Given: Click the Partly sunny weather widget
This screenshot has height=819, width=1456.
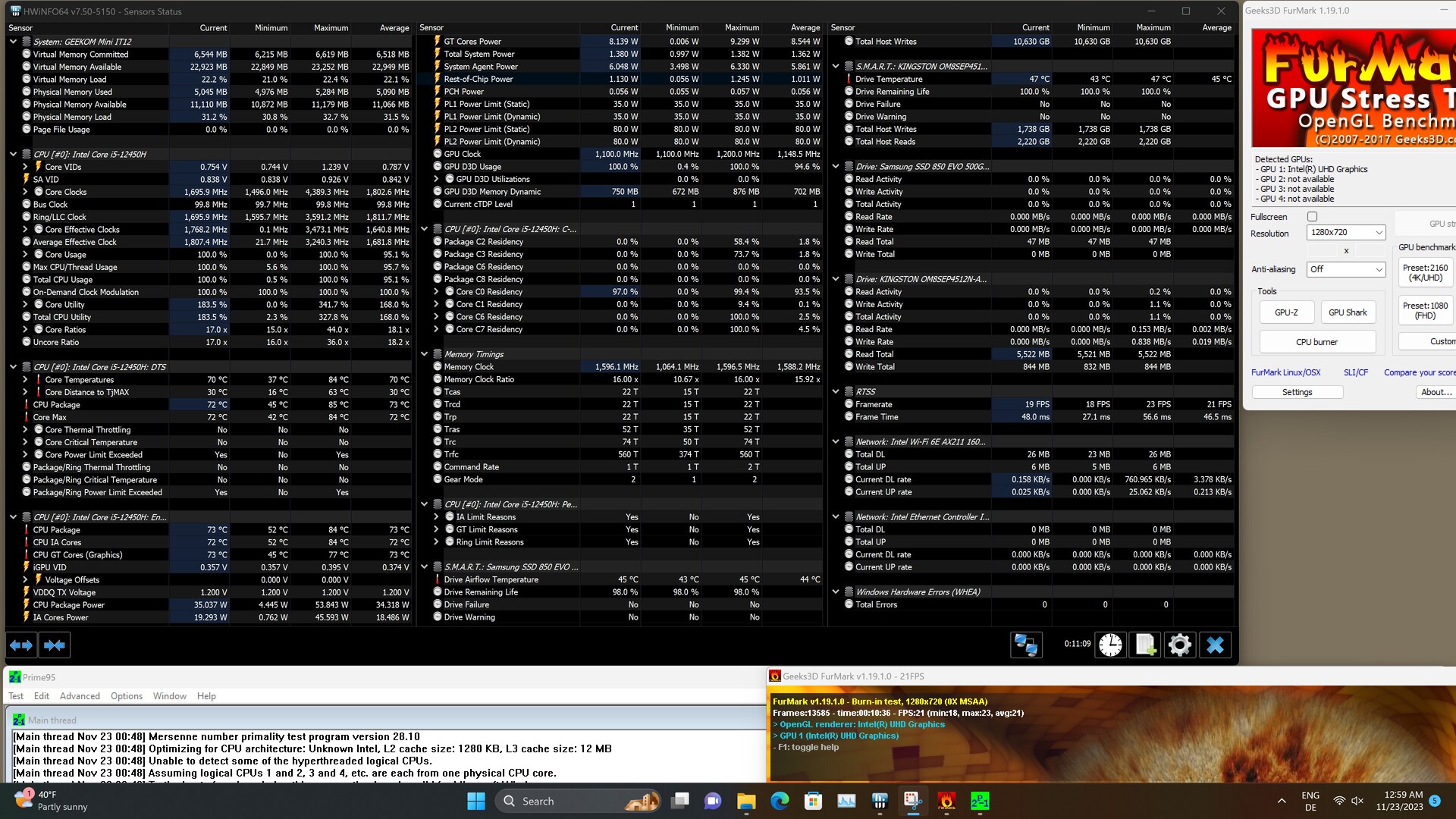Looking at the screenshot, I should (x=52, y=801).
